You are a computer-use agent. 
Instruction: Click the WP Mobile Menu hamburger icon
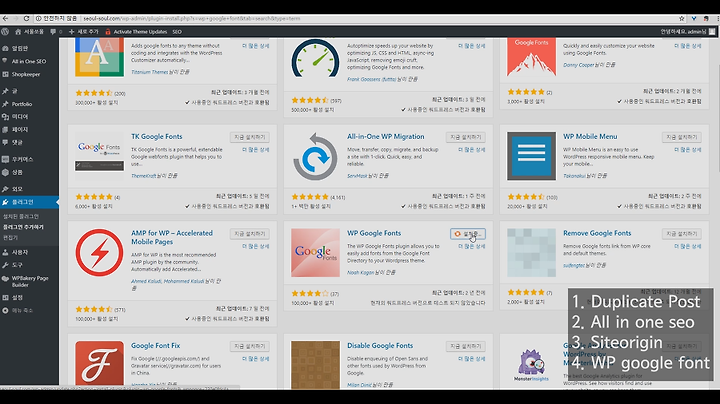click(531, 156)
